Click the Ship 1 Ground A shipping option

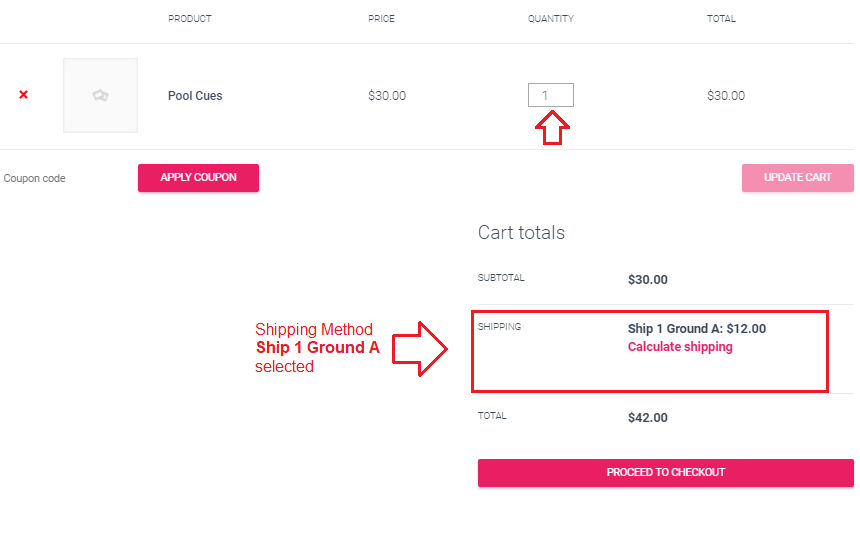click(697, 329)
